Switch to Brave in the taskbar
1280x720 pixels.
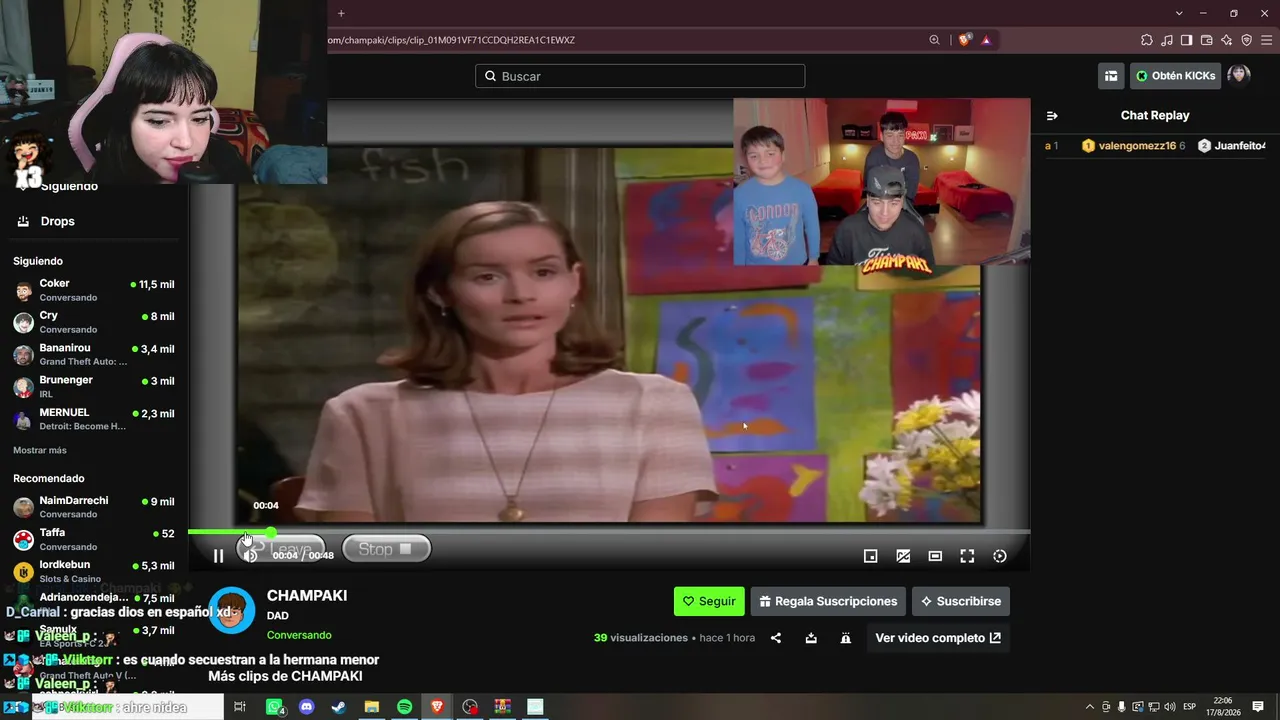click(x=437, y=707)
